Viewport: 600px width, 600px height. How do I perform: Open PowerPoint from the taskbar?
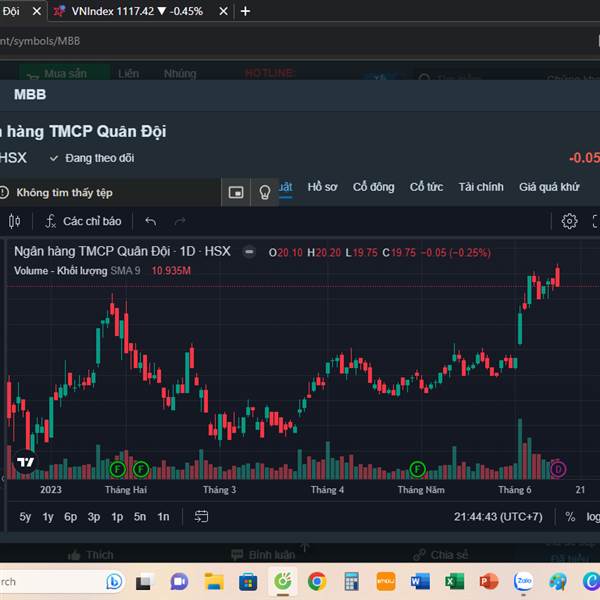coord(489,582)
